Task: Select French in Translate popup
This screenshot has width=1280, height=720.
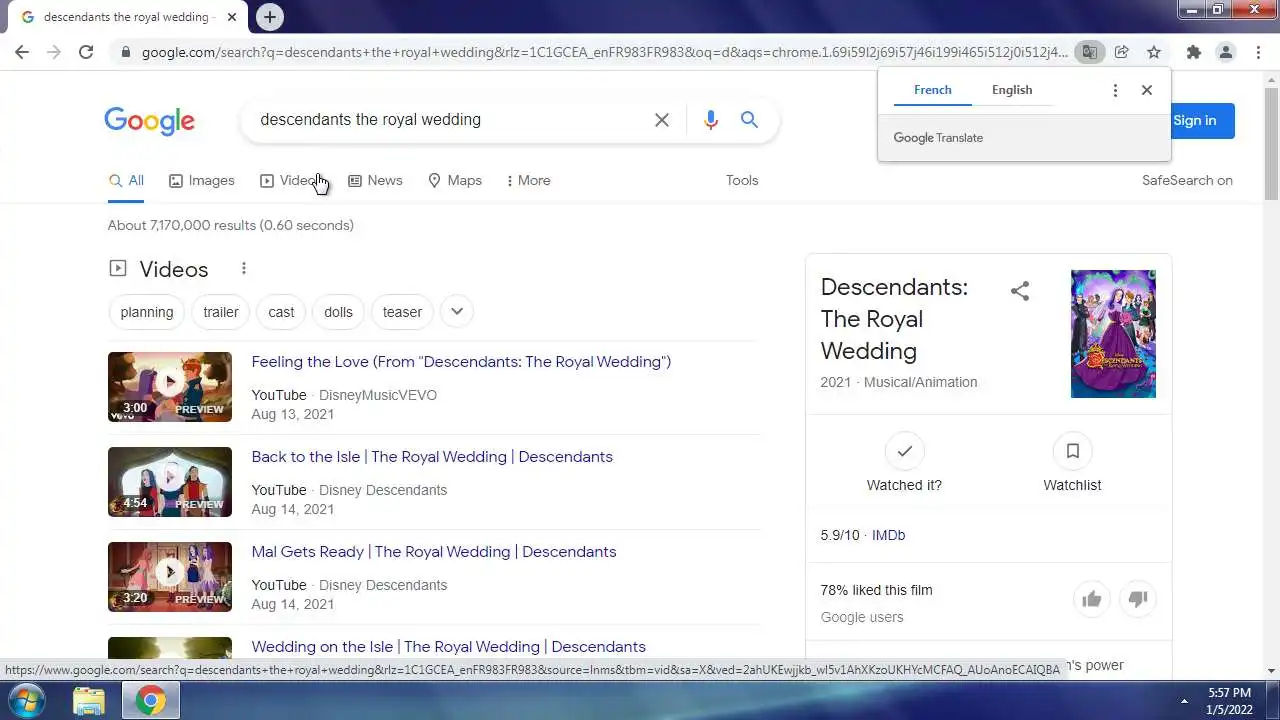Action: [x=932, y=90]
